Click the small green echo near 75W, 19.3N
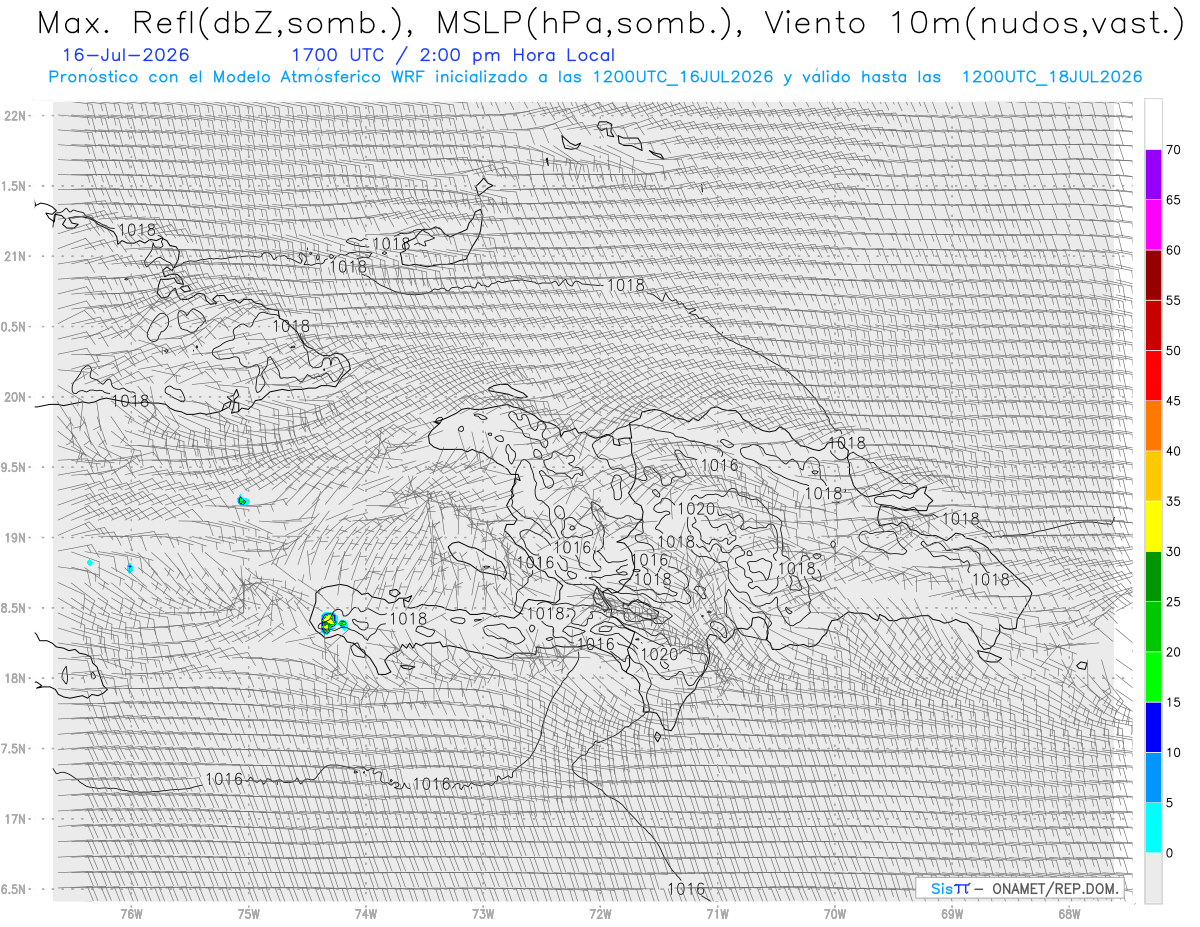This screenshot has height=927, width=1200. (x=243, y=500)
